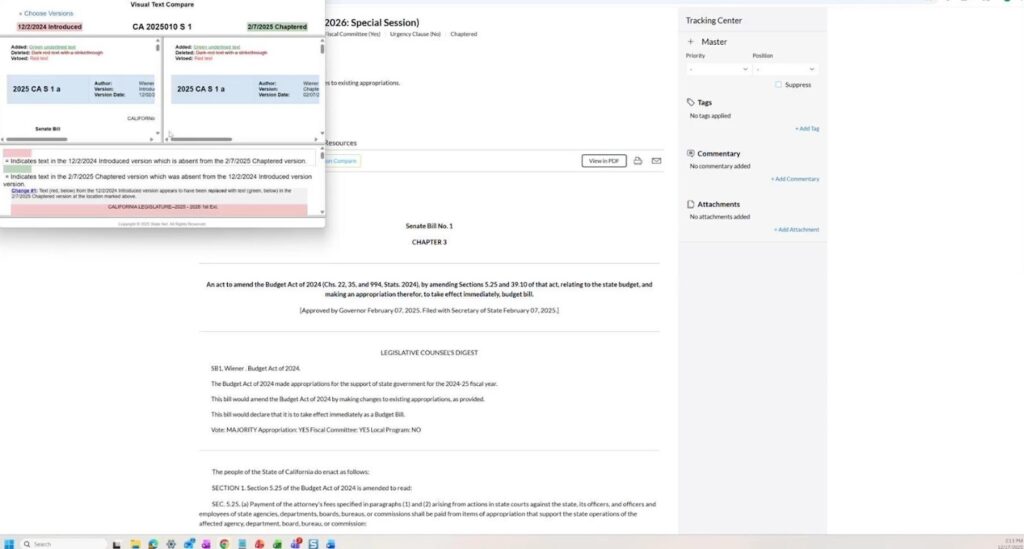Click the email envelope icon
Screen dimensions: 1024x549
tap(656, 161)
